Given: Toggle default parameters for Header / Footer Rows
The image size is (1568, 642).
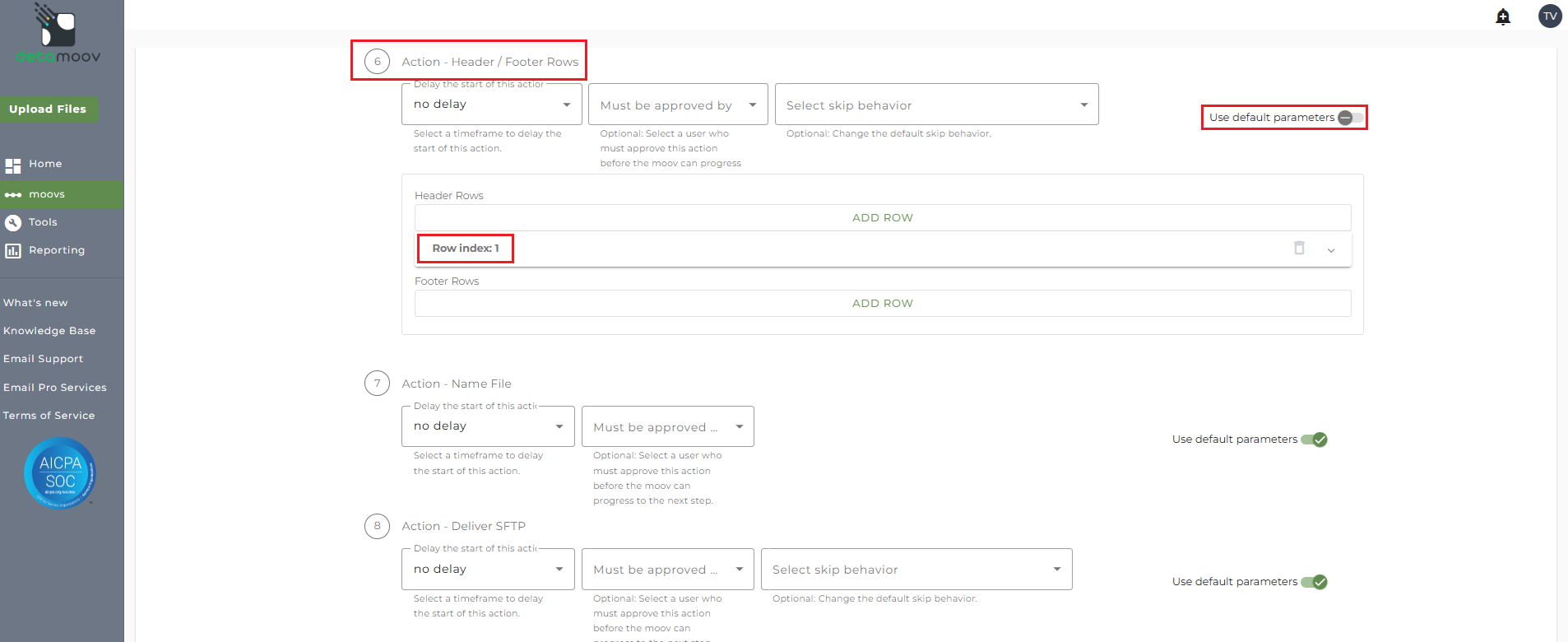Looking at the screenshot, I should pos(1349,118).
